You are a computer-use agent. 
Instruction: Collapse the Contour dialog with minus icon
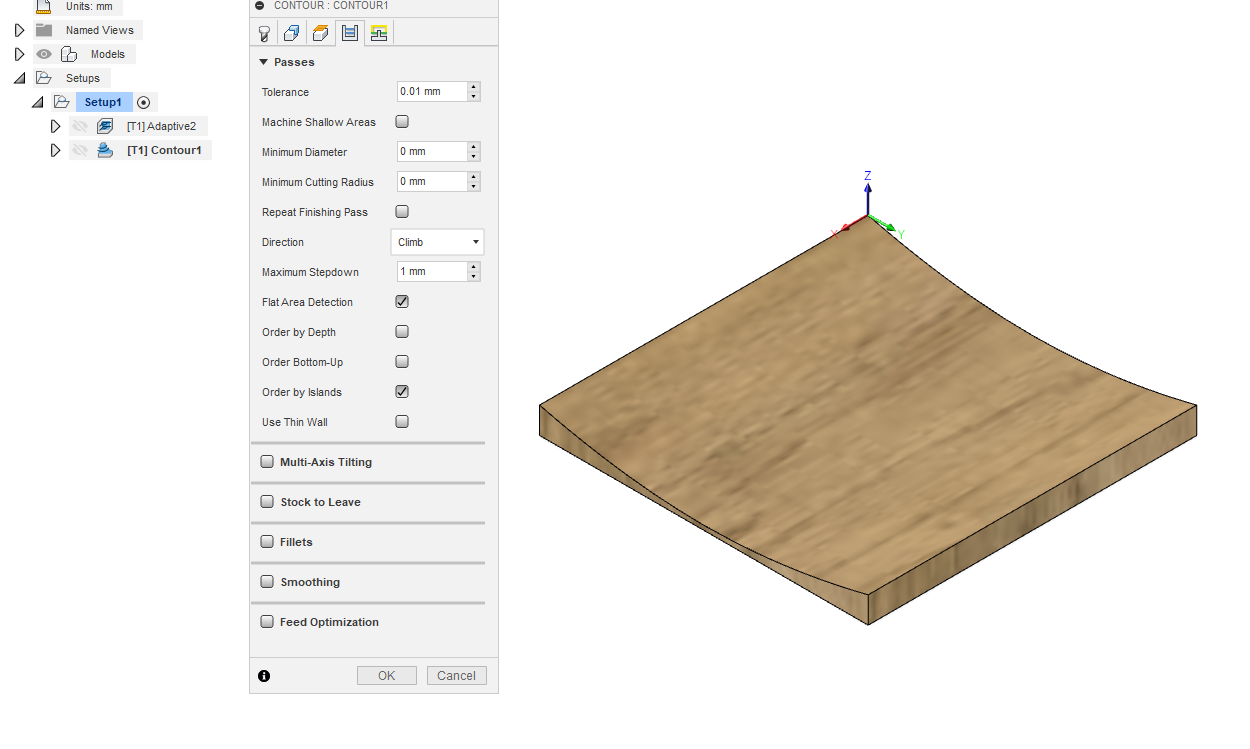pos(260,5)
